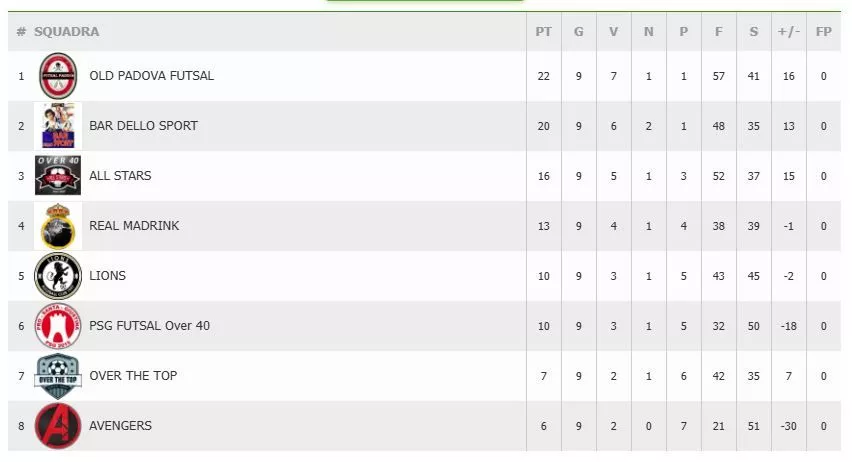This screenshot has width=852, height=462.
Task: Click the ALL STARS team name
Action: click(x=120, y=176)
